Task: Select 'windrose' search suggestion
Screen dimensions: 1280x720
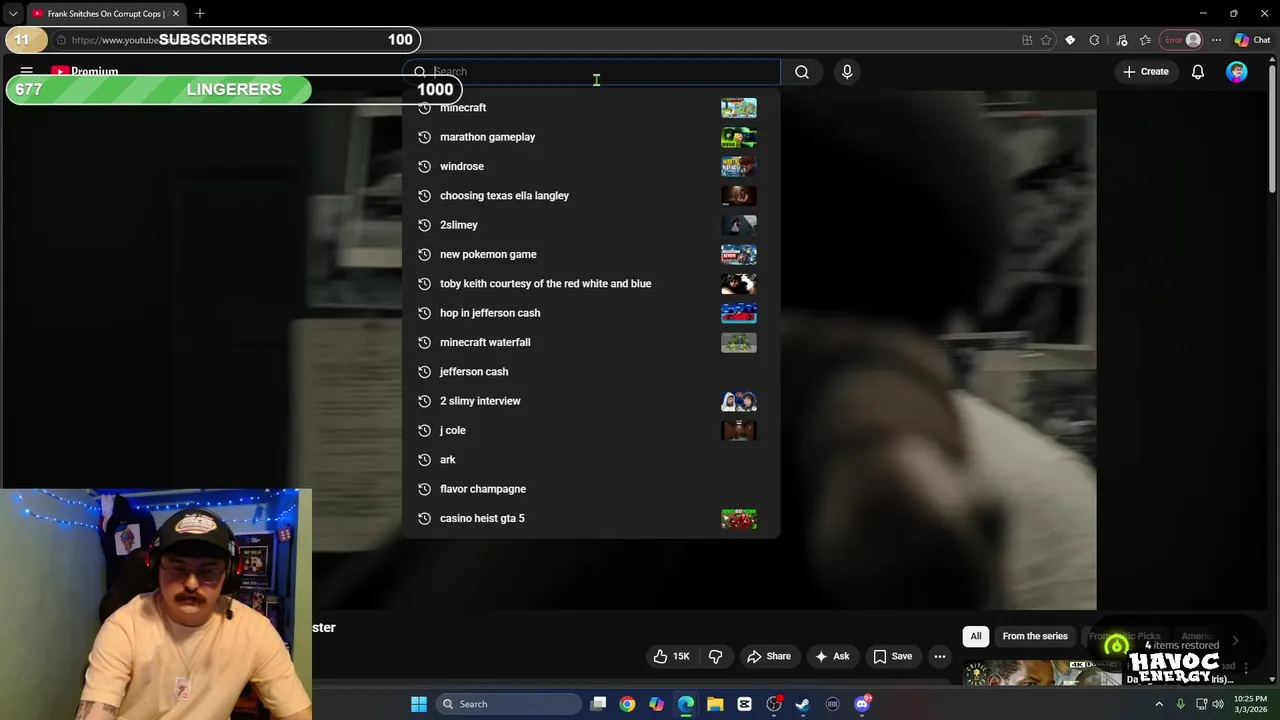Action: click(590, 166)
